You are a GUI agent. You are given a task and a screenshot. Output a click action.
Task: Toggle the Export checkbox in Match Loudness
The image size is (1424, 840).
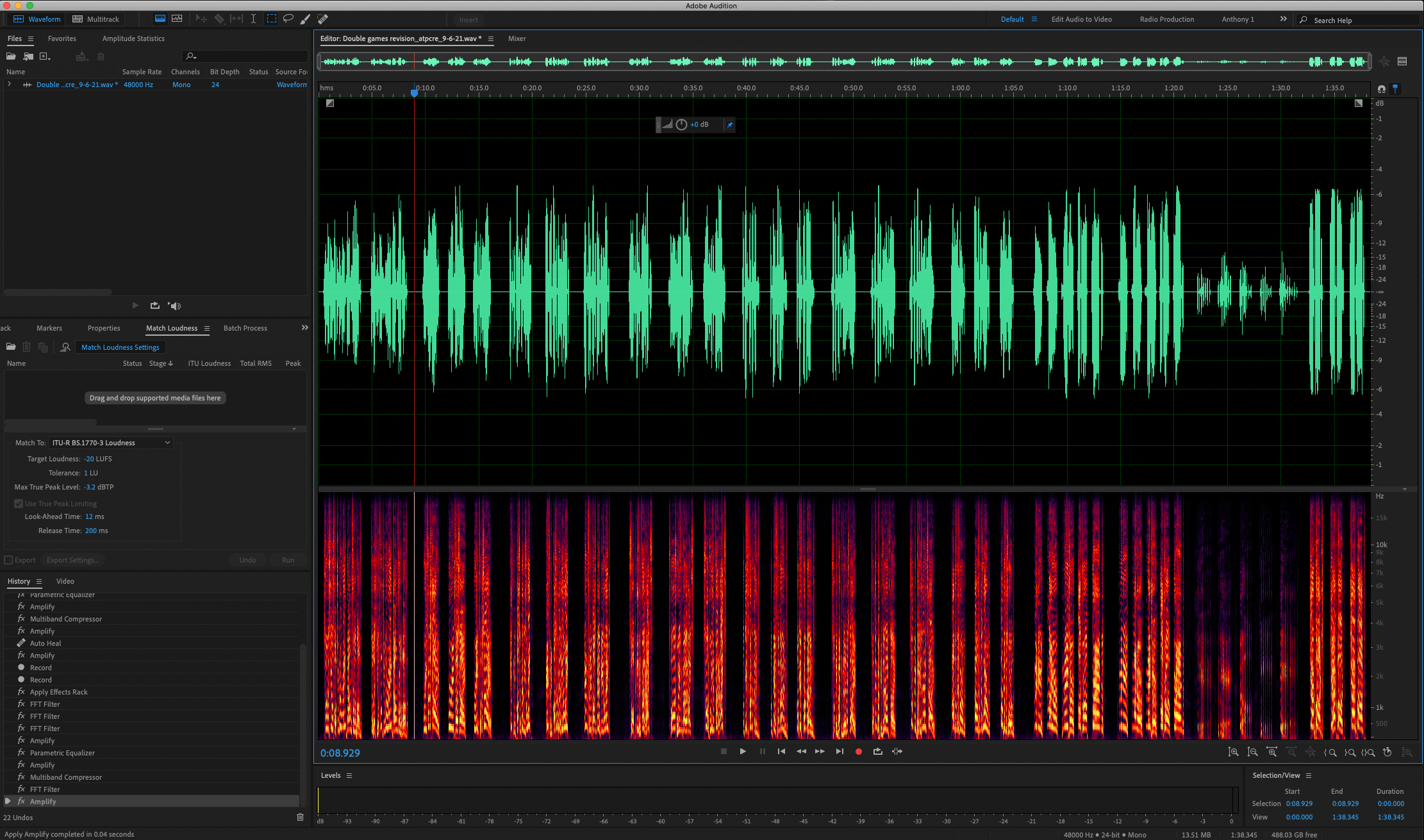(x=9, y=560)
